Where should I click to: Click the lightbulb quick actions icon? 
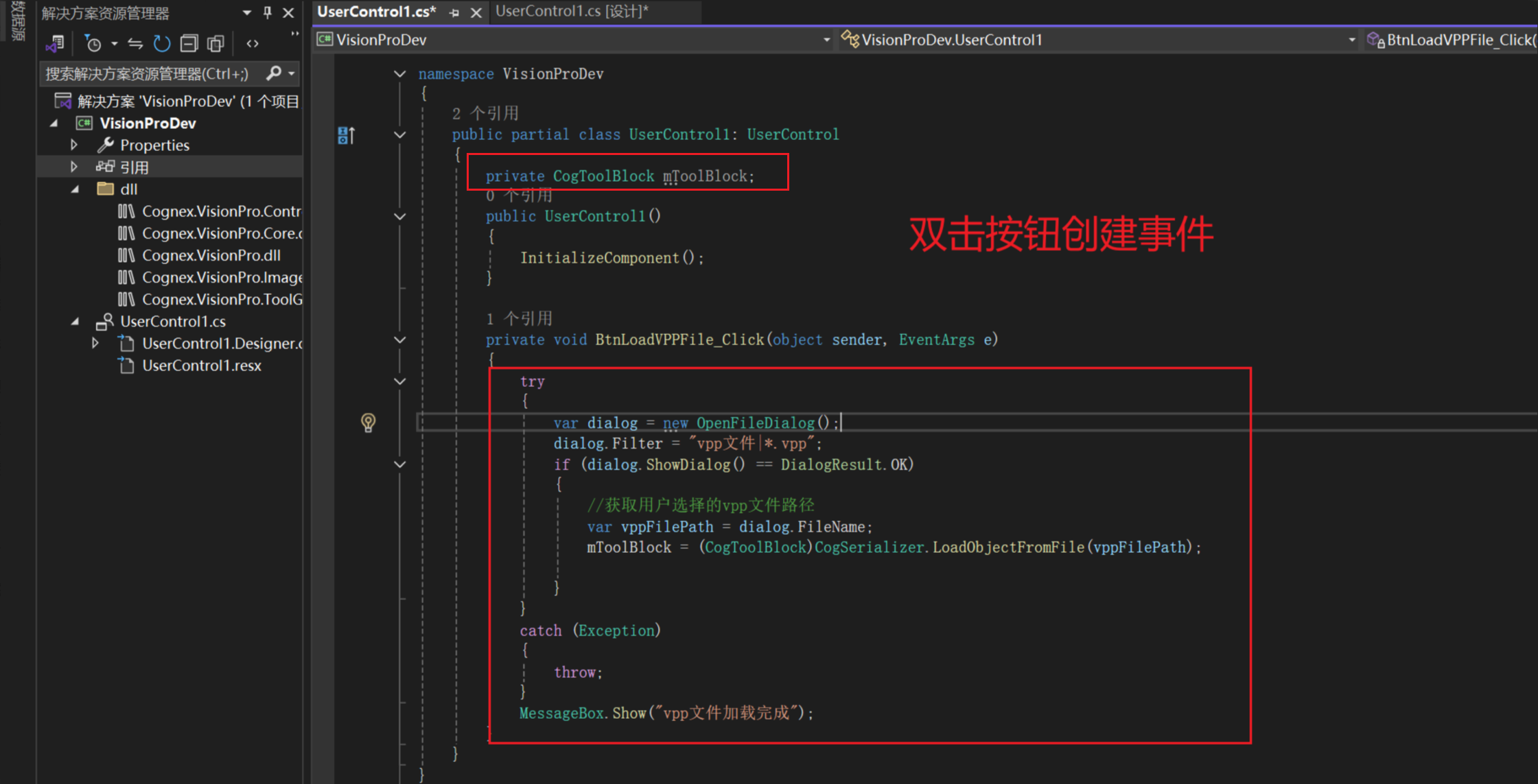[368, 423]
